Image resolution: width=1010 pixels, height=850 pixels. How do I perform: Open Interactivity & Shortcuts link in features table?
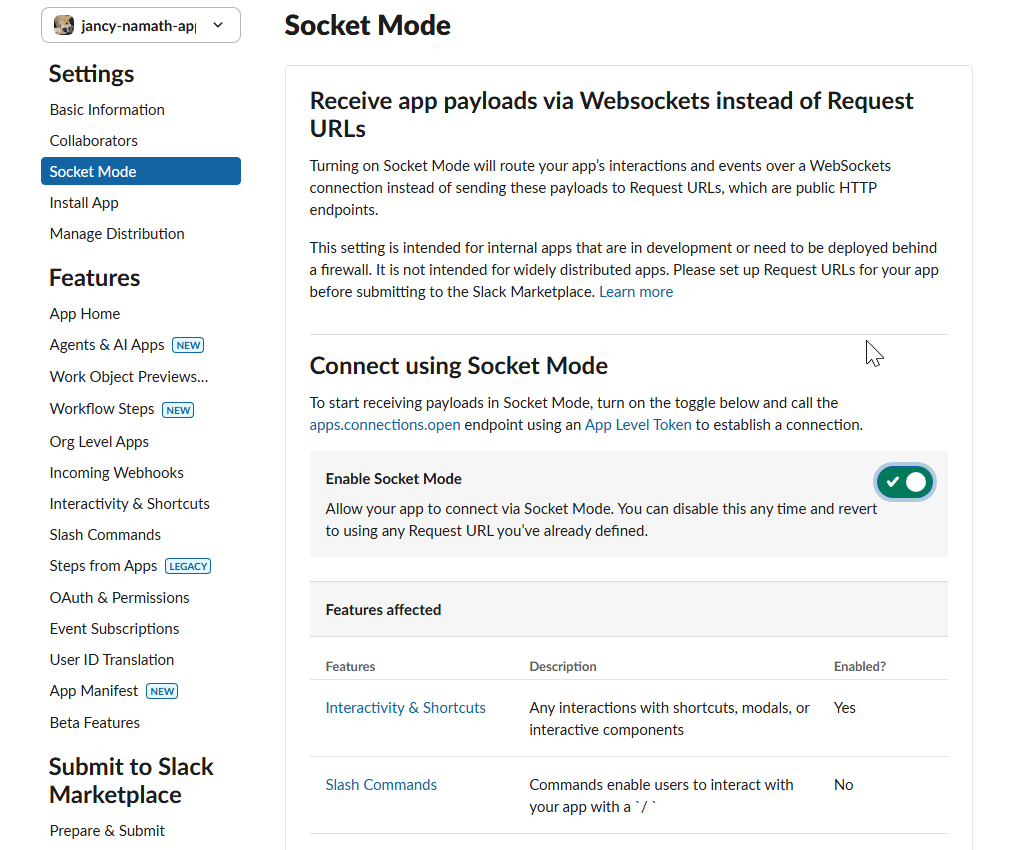(x=405, y=708)
